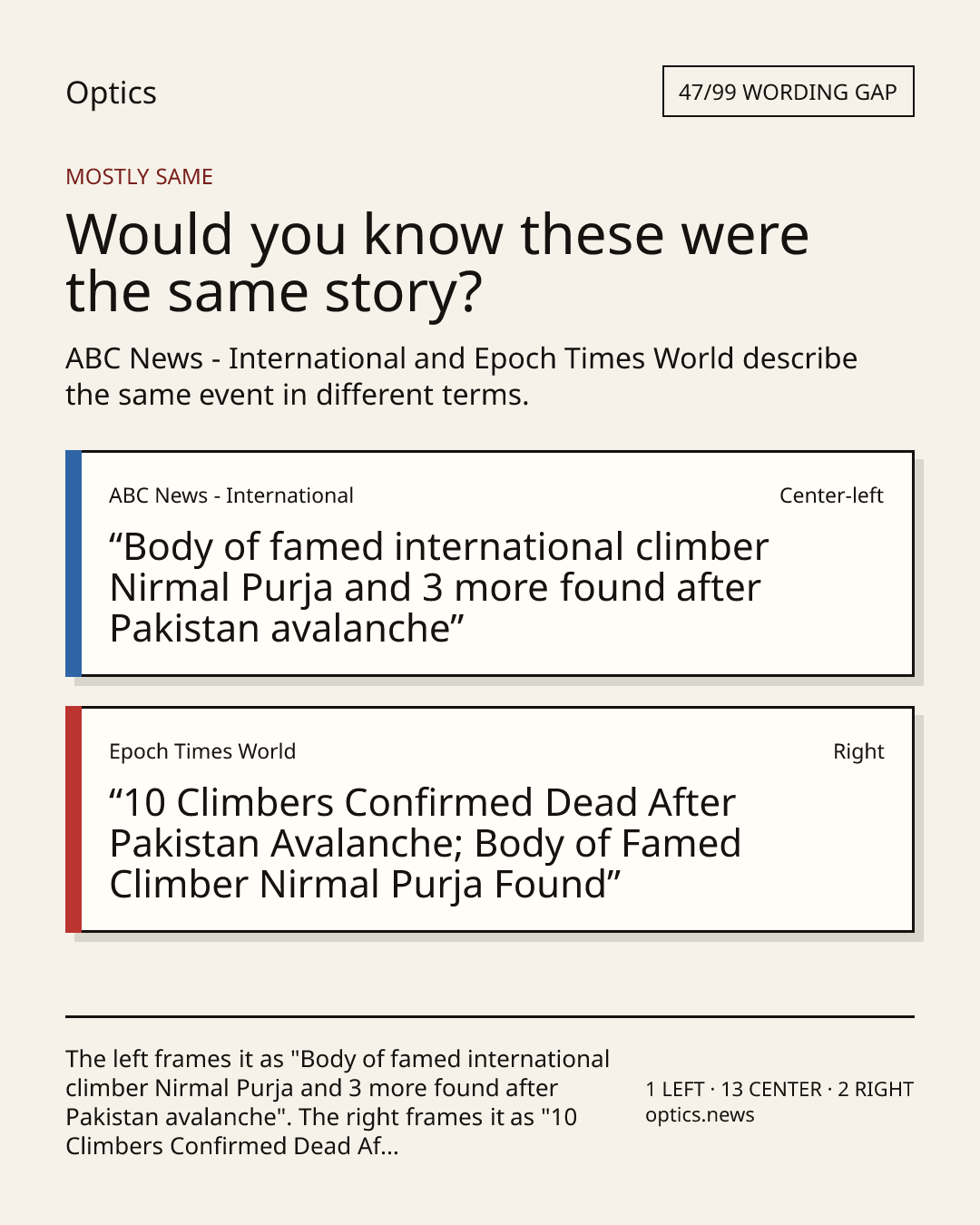The width and height of the screenshot is (980, 1225).
Task: Click the blue bias stripe on ABC card
Action: [x=73, y=563]
